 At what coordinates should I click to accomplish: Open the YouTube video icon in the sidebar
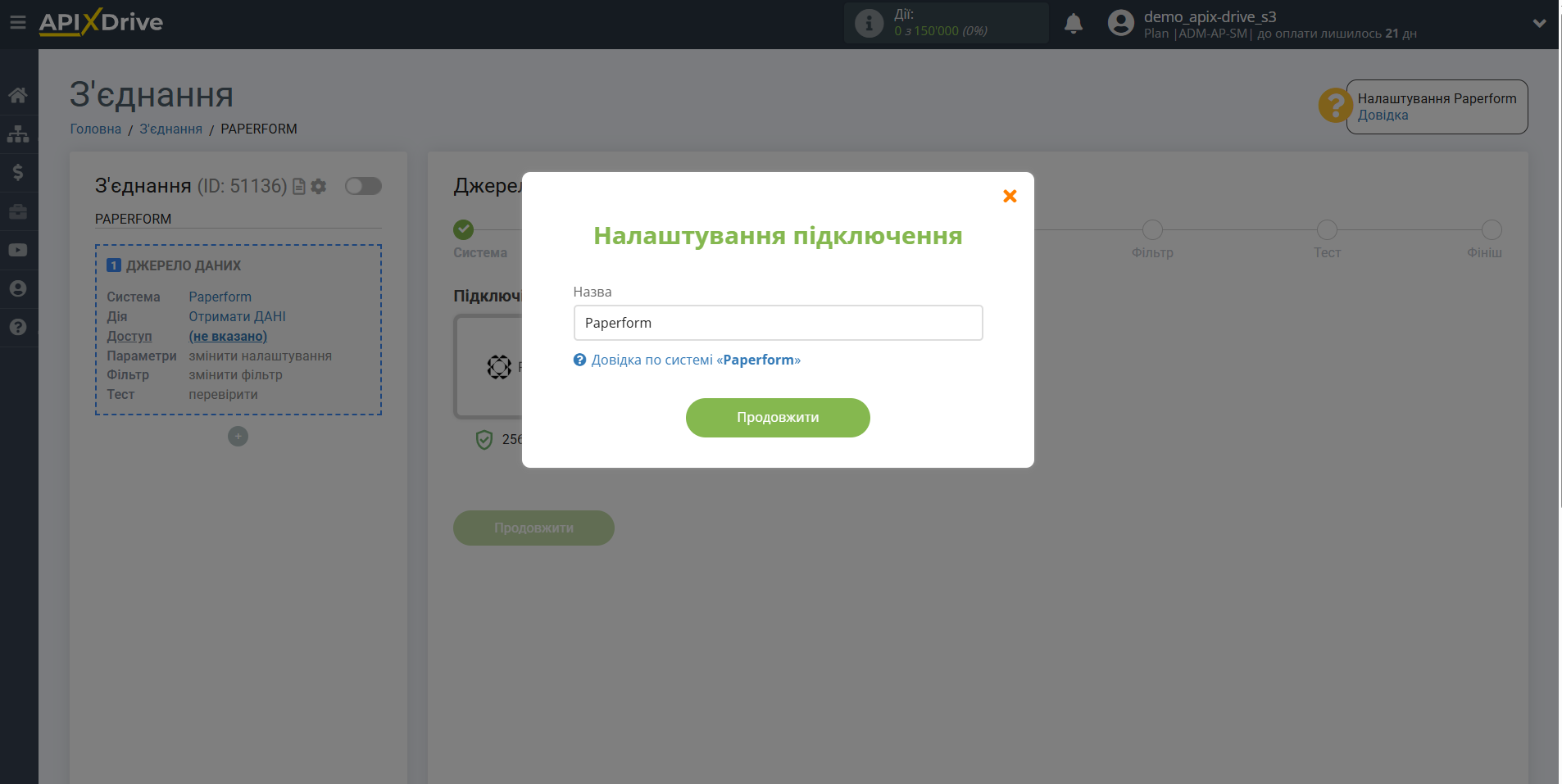pyautogui.click(x=18, y=250)
